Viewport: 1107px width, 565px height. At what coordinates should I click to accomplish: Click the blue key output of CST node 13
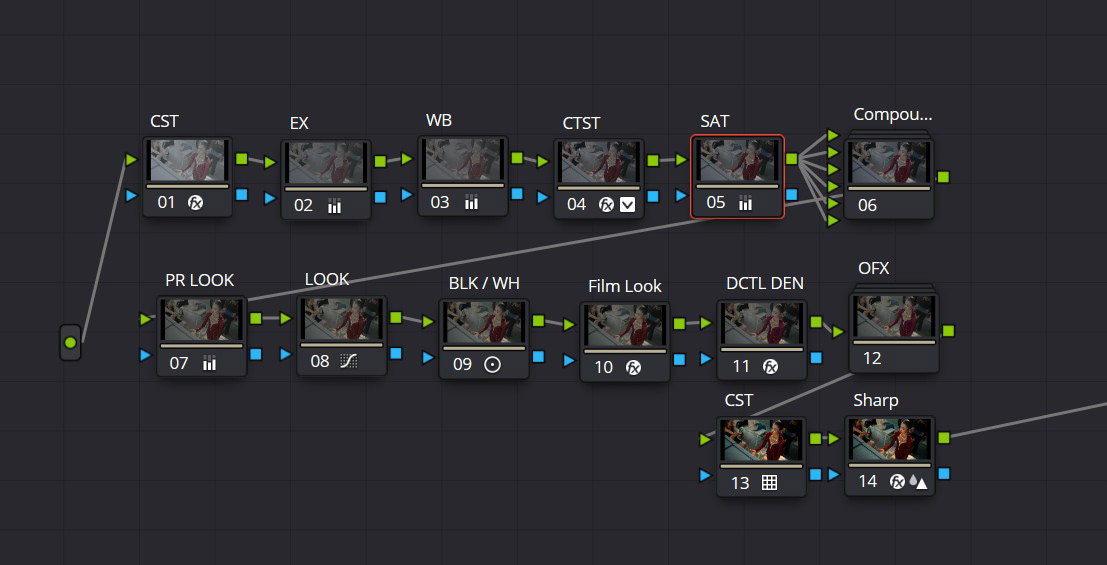815,475
